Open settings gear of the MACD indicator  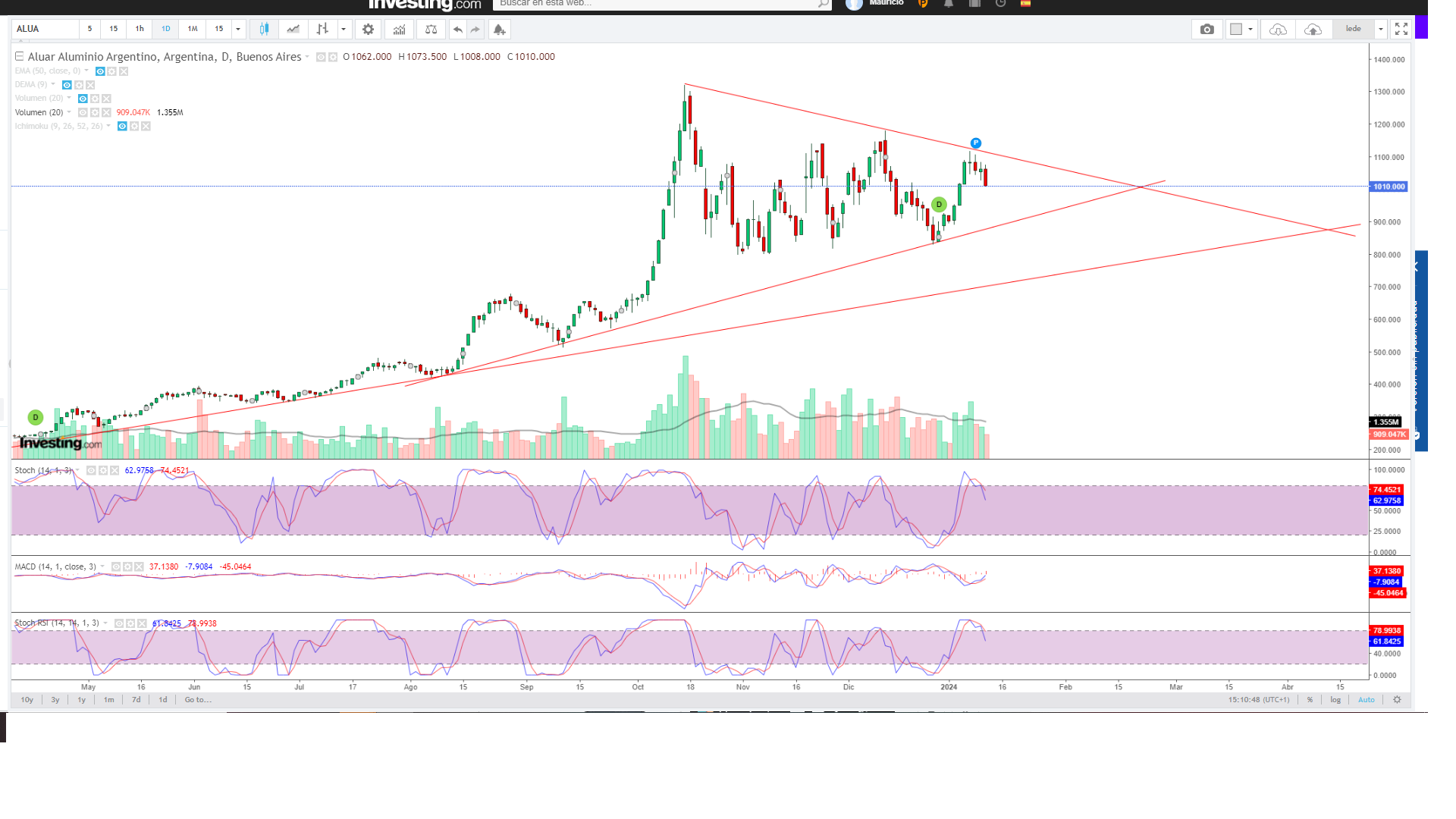tap(127, 567)
